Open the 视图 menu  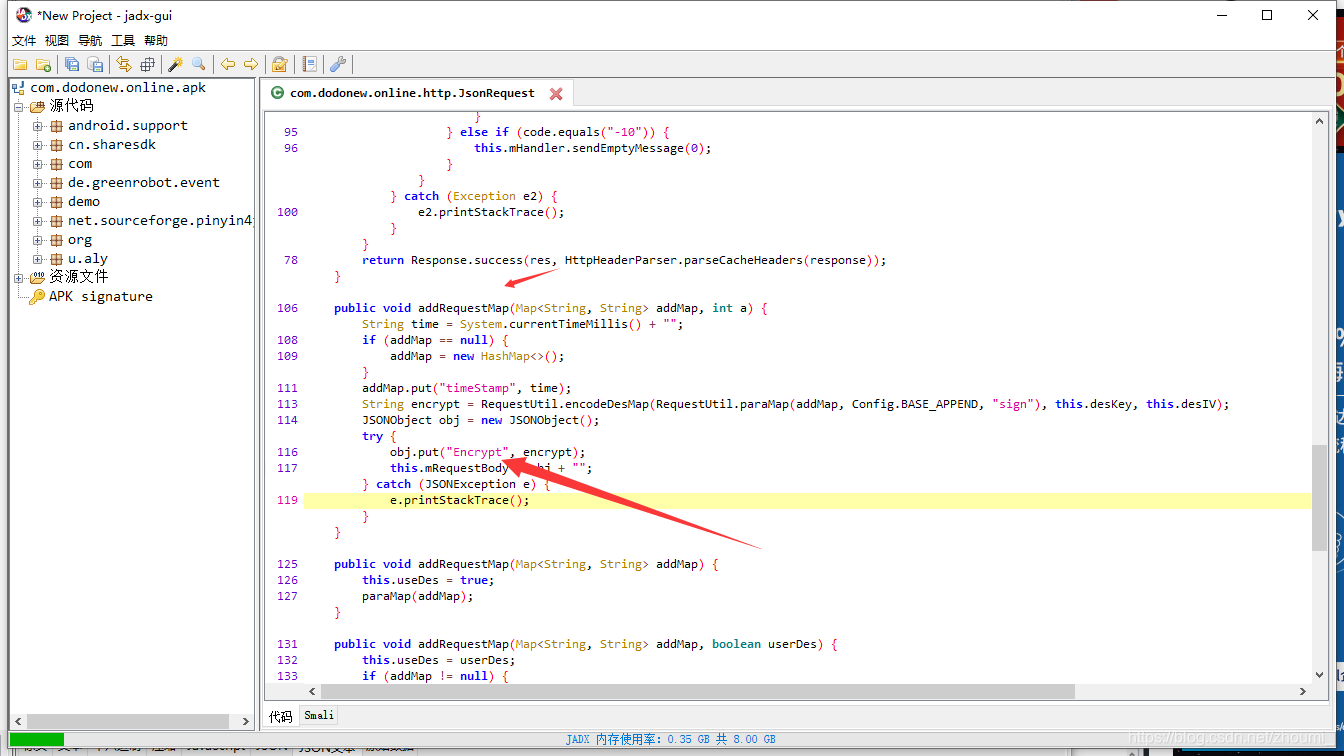coord(57,40)
